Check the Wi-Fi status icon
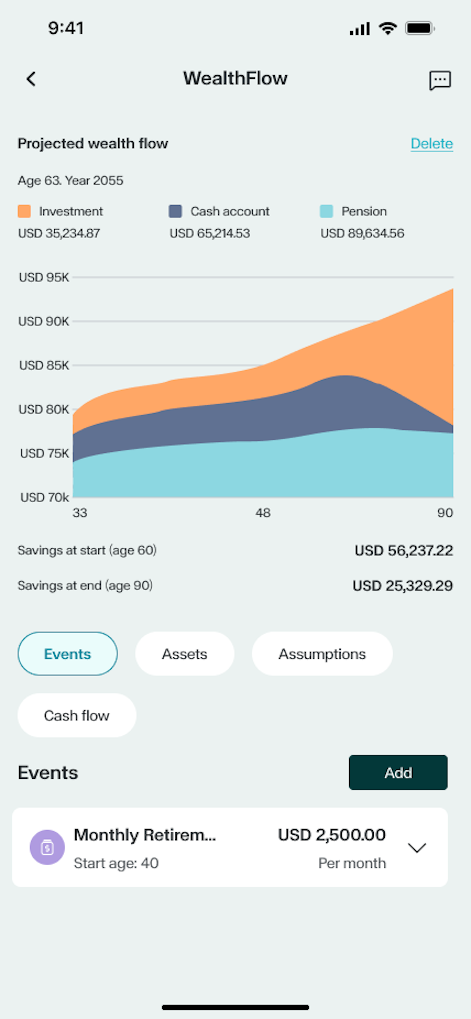This screenshot has height=1019, width=471. [388, 29]
